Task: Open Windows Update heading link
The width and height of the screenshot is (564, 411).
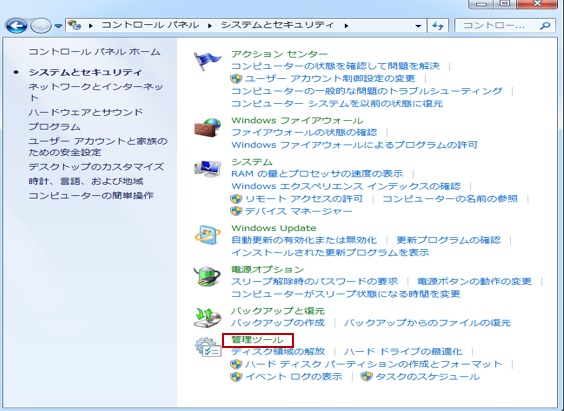Action: click(x=274, y=228)
